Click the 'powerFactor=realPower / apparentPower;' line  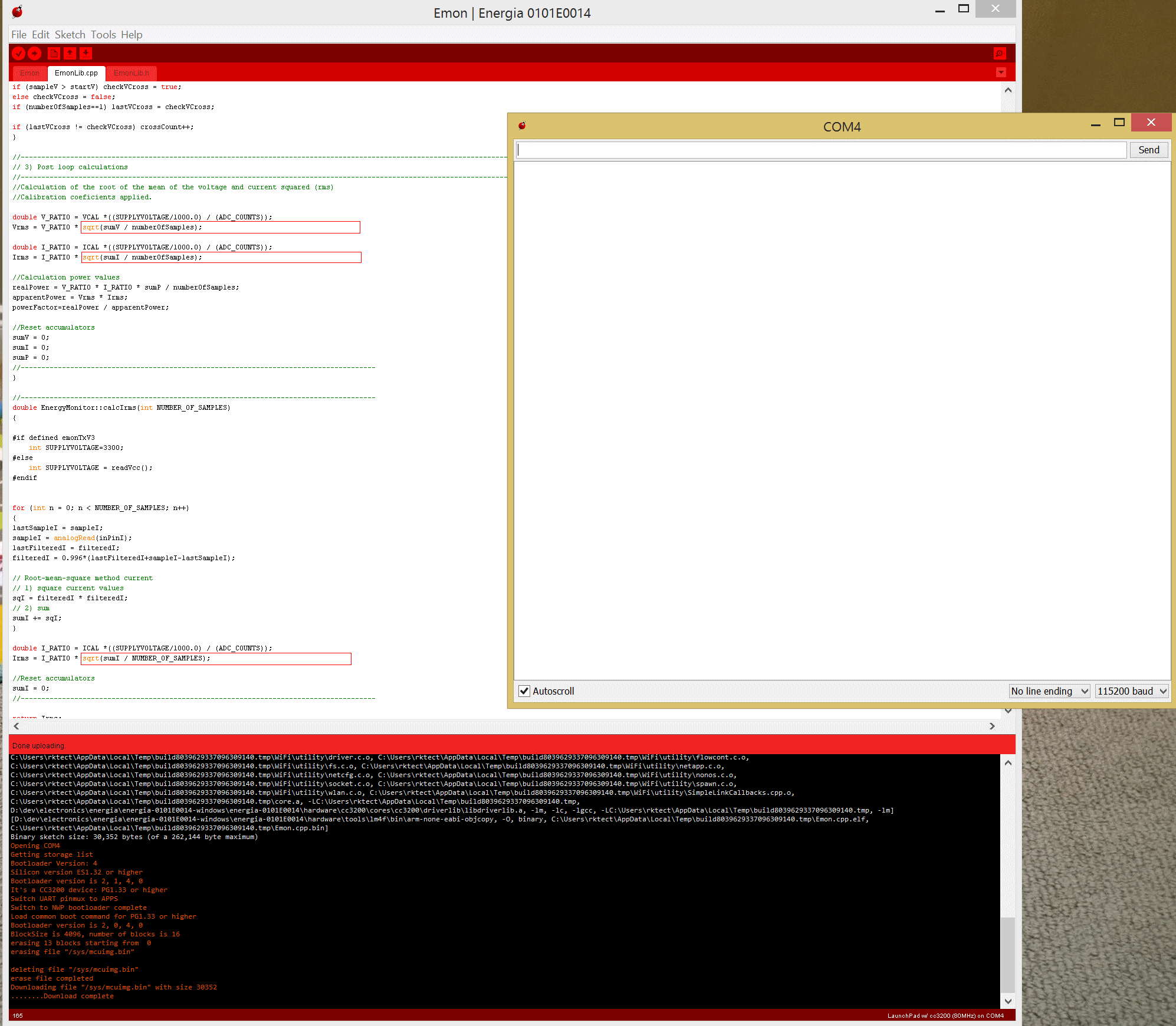(91, 307)
